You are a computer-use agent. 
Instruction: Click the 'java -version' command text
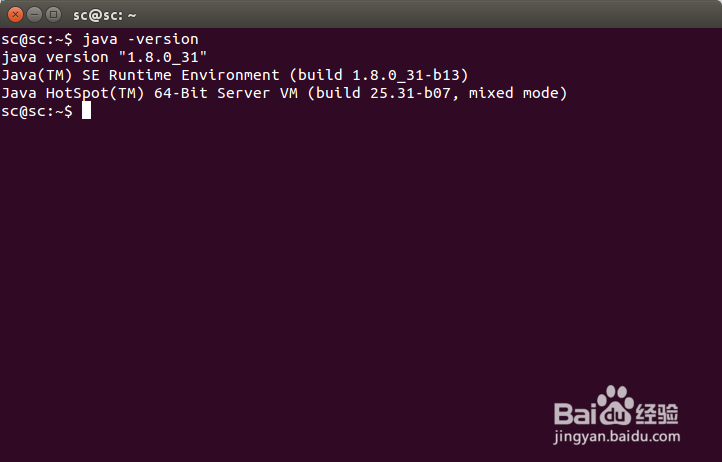140,39
